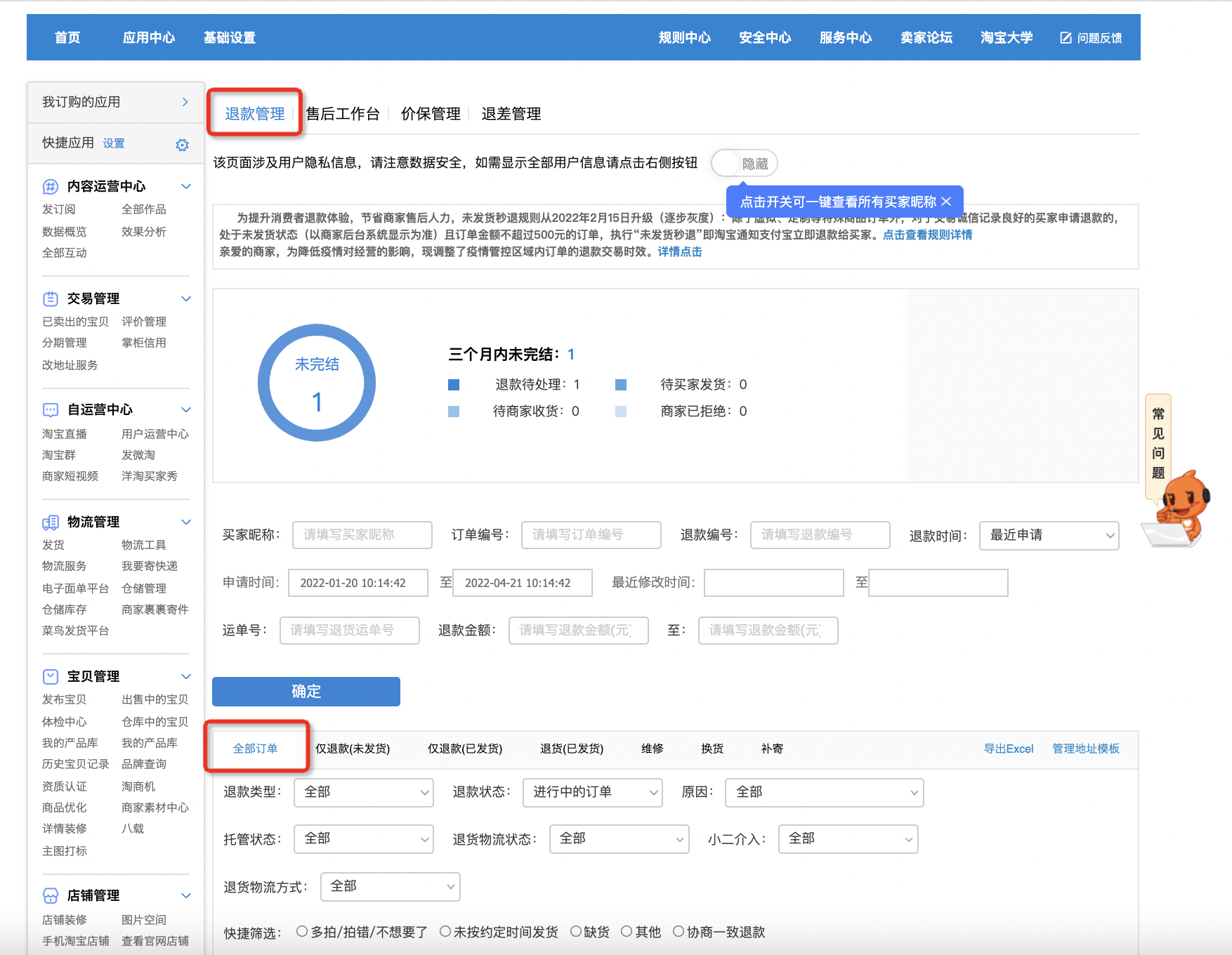Open the 退款类型 dropdown
Screen dimensions: 1232x955
pyautogui.click(x=363, y=793)
